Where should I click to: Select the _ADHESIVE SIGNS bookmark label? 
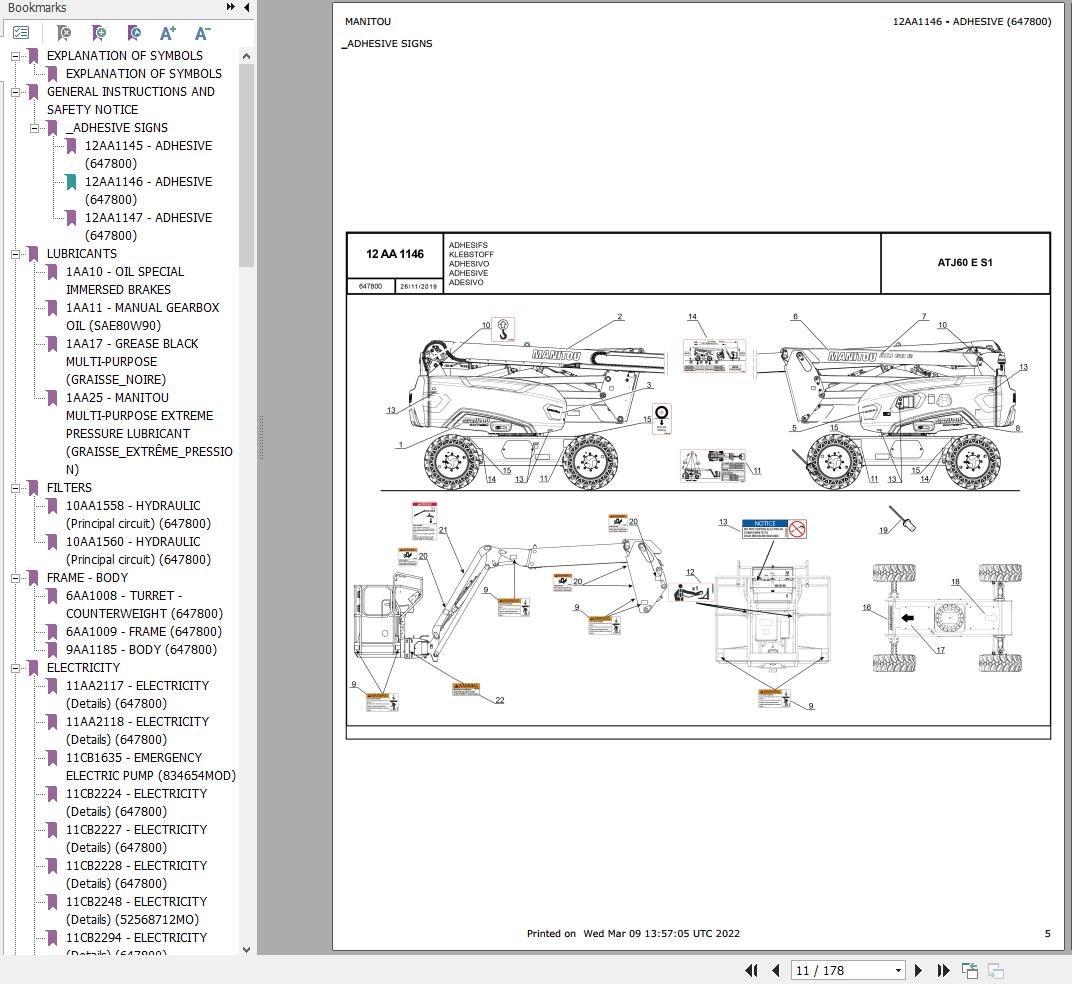(x=117, y=128)
